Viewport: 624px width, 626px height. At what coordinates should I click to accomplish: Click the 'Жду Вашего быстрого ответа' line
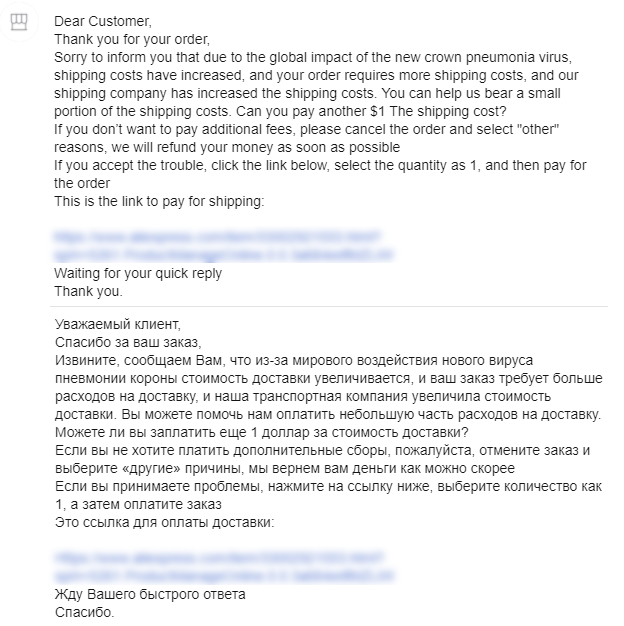[x=150, y=594]
